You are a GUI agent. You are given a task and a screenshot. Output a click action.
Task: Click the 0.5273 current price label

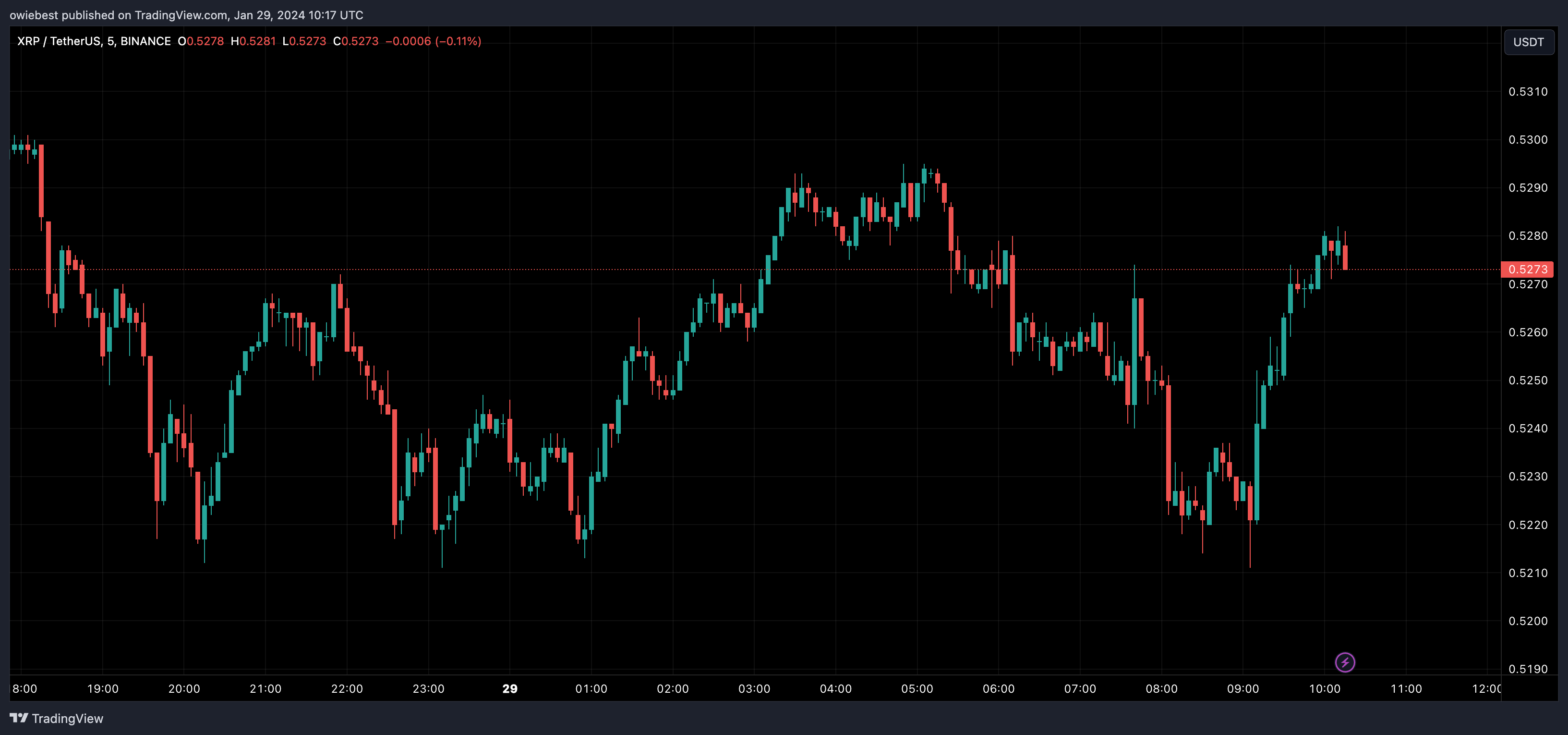pyautogui.click(x=1527, y=269)
